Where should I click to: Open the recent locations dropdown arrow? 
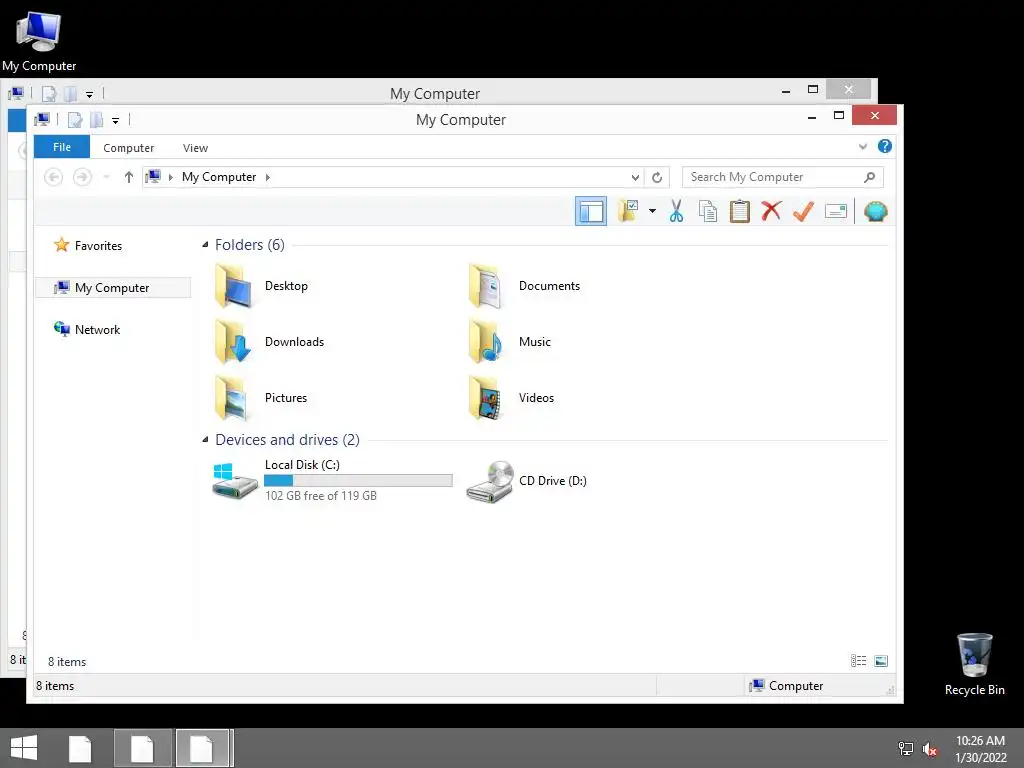click(x=106, y=177)
